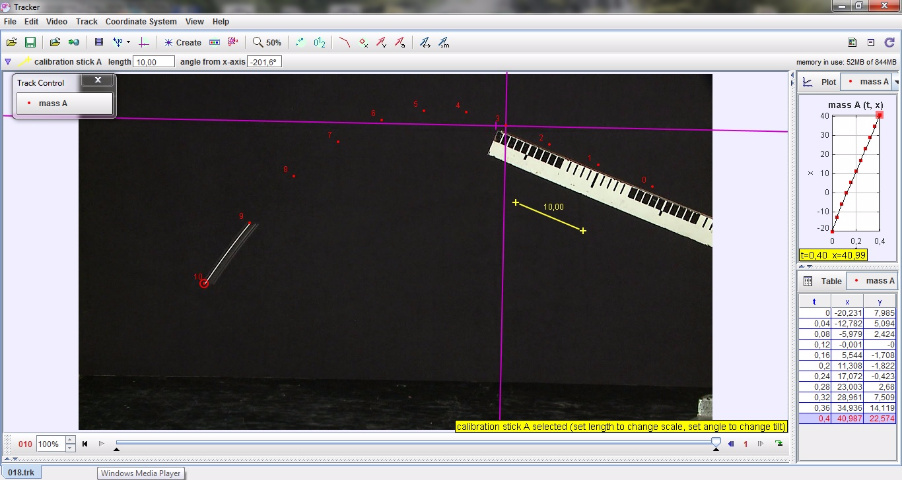Open the Track menu
The width and height of the screenshot is (902, 480).
pyautogui.click(x=86, y=21)
